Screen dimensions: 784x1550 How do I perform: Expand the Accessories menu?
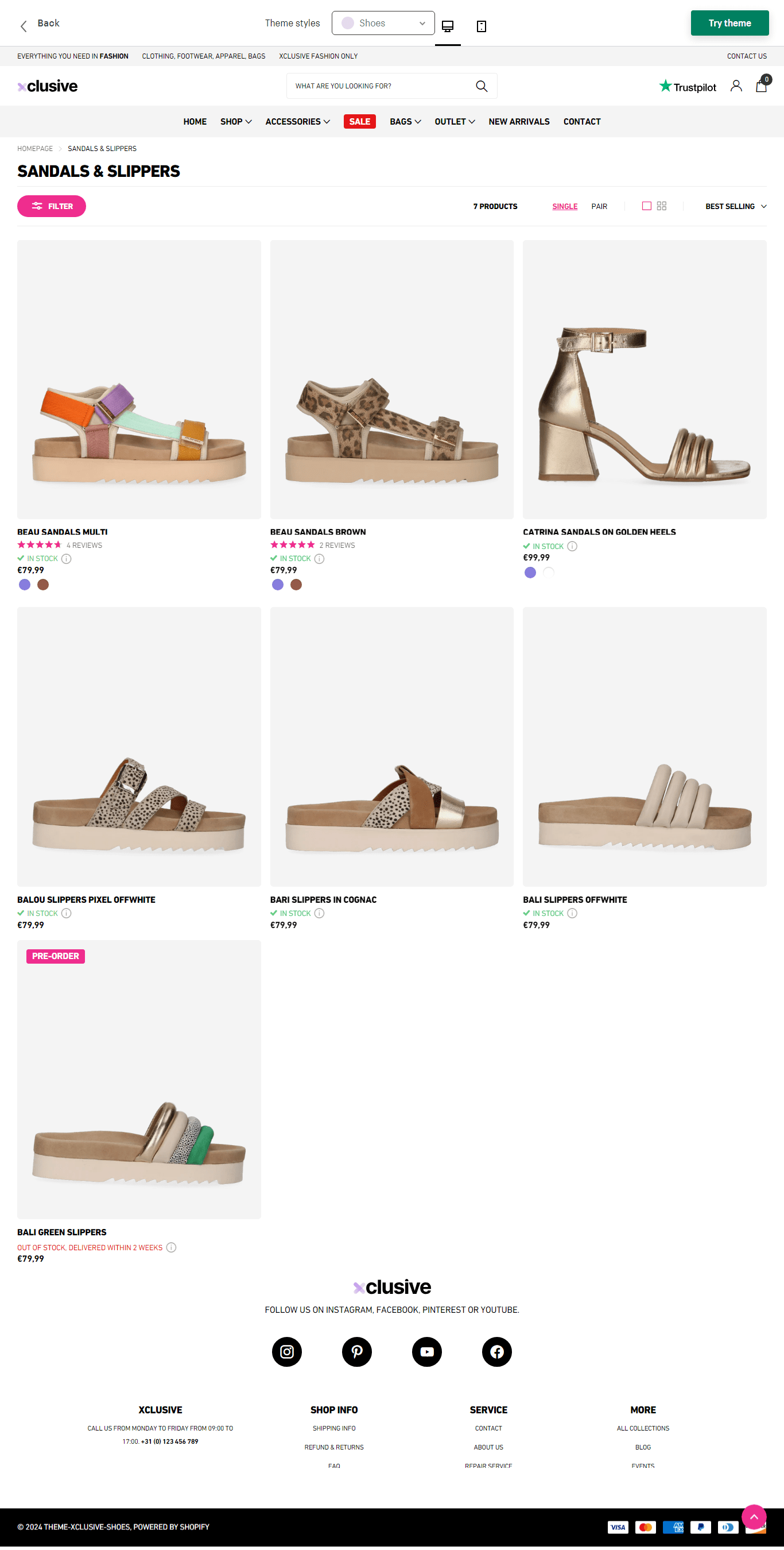coord(298,122)
